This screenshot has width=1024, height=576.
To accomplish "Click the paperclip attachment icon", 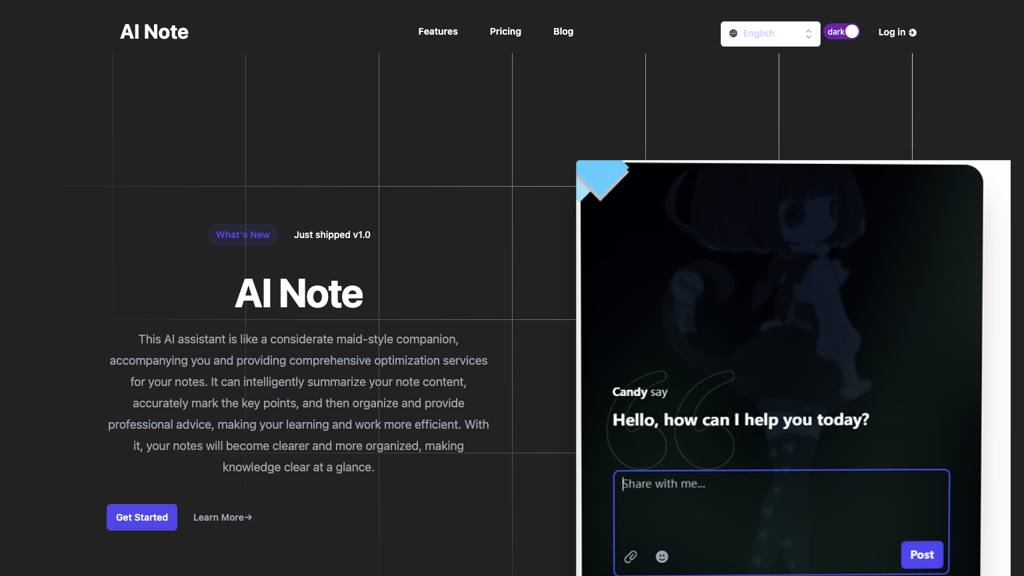I will (631, 556).
